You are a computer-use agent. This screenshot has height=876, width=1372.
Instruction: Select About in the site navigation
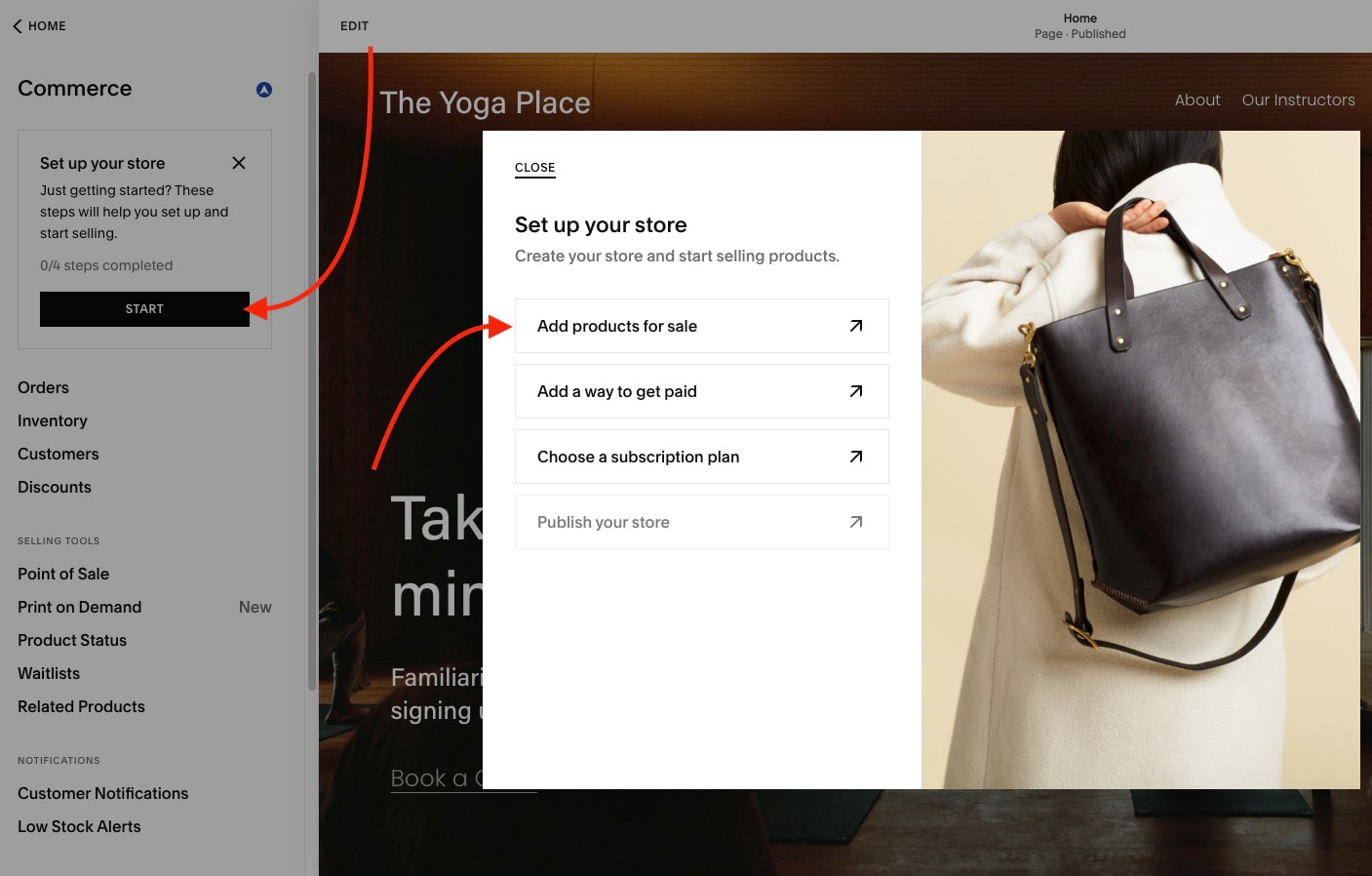click(1197, 100)
